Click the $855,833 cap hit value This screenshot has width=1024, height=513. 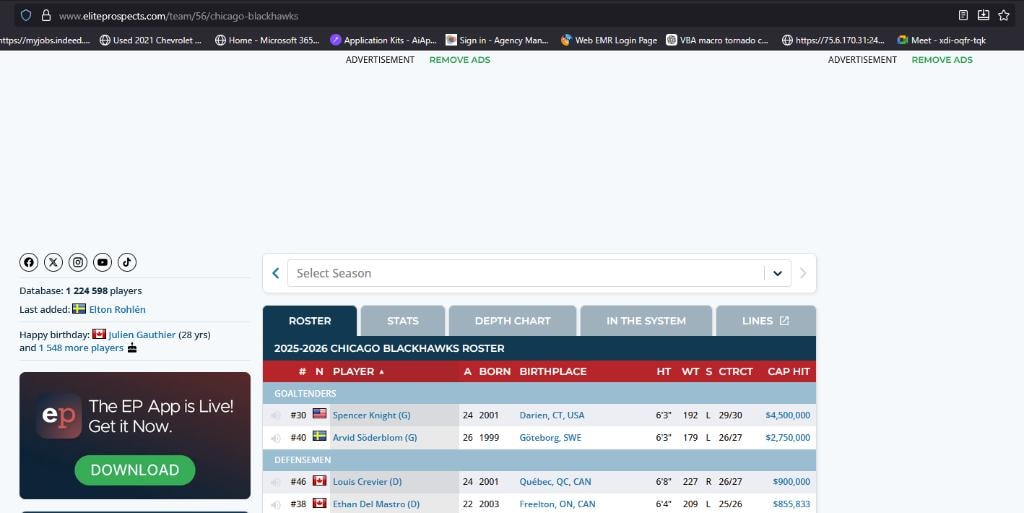792,504
